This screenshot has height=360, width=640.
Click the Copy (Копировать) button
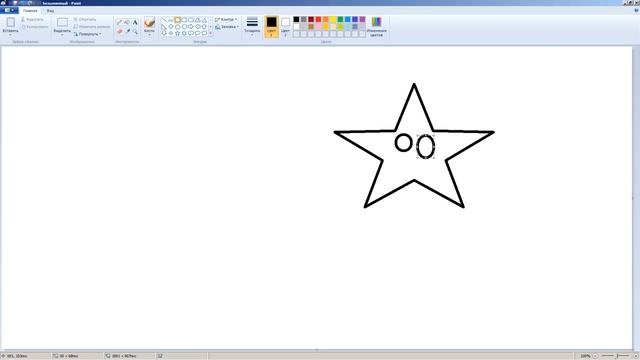pos(35,27)
